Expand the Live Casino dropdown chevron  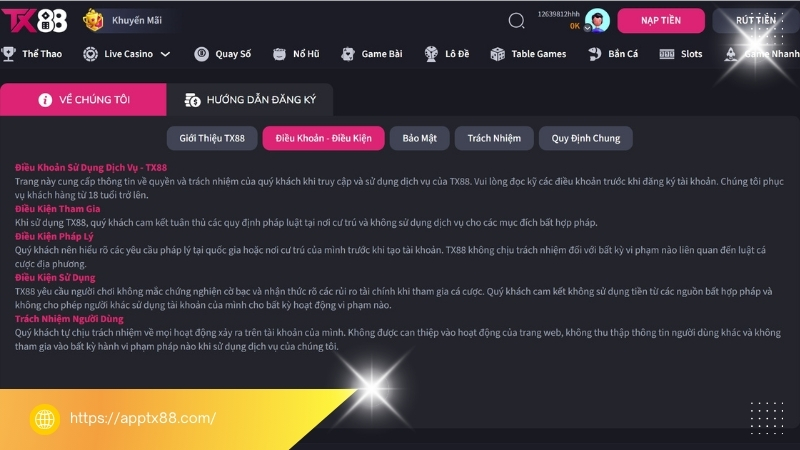pos(165,54)
